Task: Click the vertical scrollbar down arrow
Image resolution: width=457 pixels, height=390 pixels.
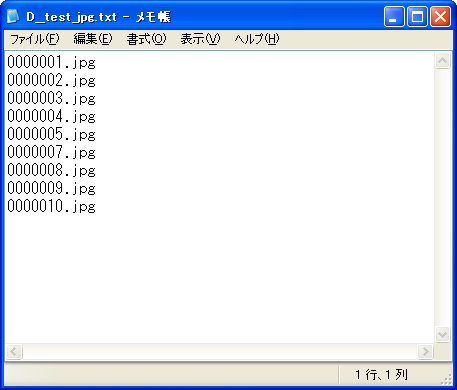Action: click(442, 334)
